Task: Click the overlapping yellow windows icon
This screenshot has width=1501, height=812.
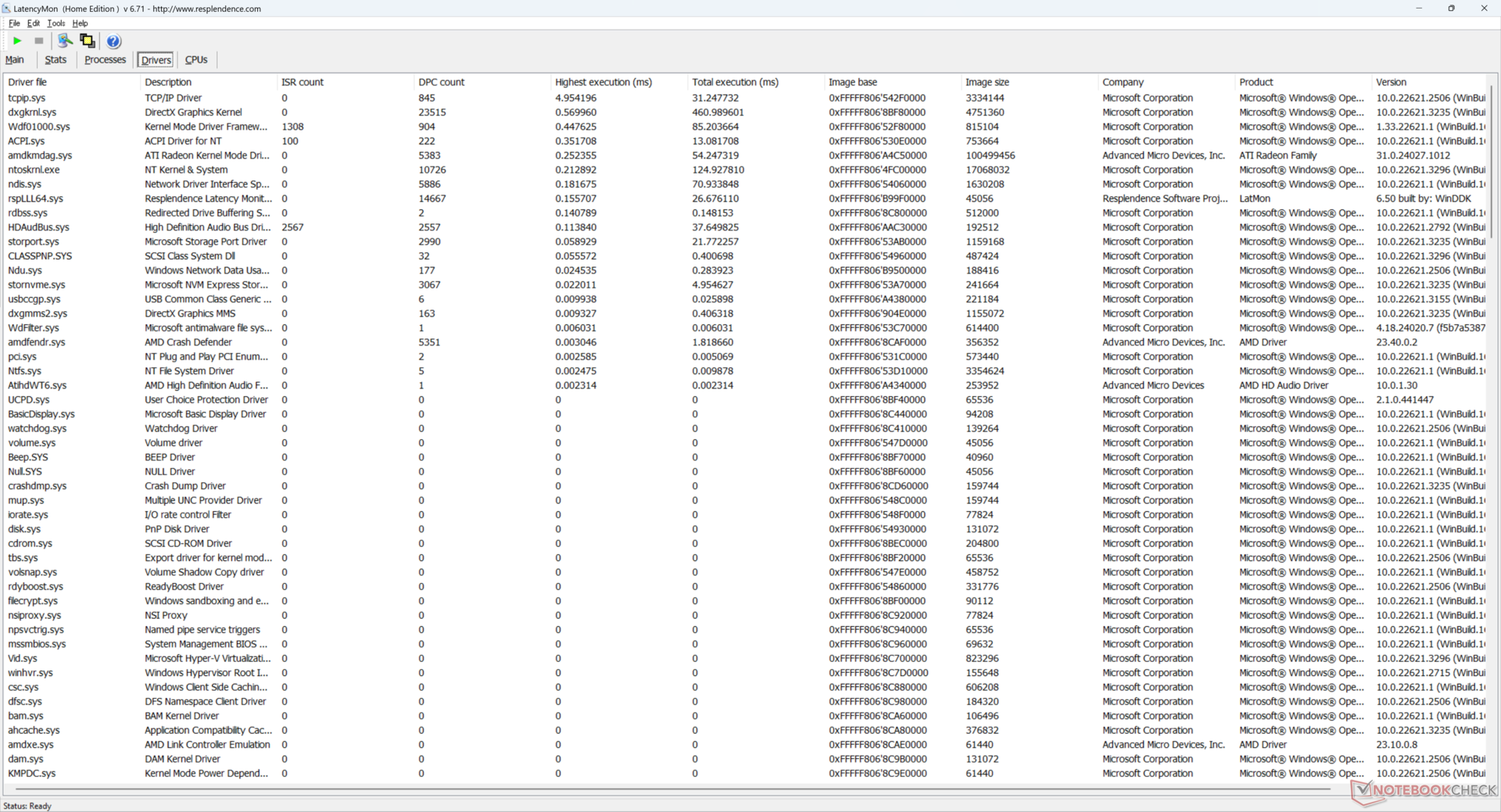Action: [x=88, y=41]
